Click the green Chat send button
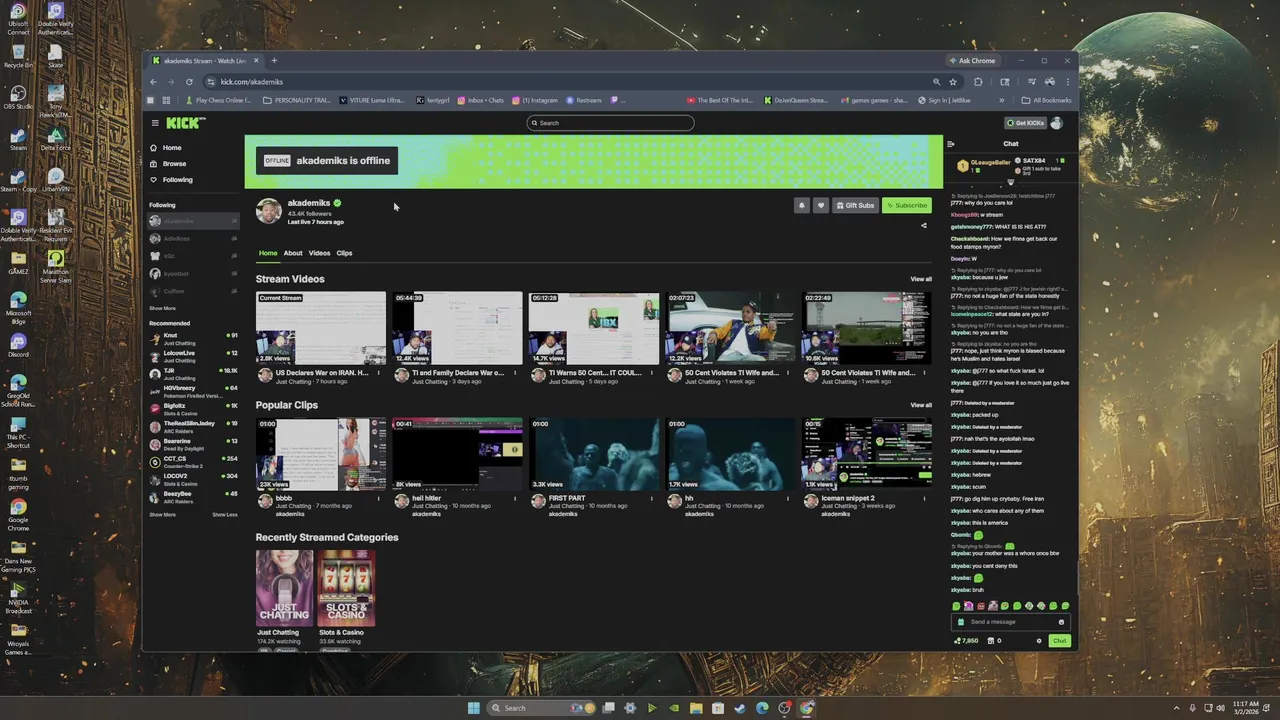1280x720 pixels. (1059, 641)
